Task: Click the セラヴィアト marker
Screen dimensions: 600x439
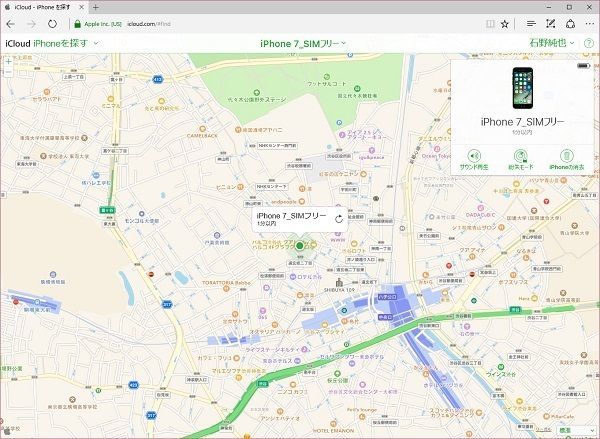Action: (x=47, y=92)
